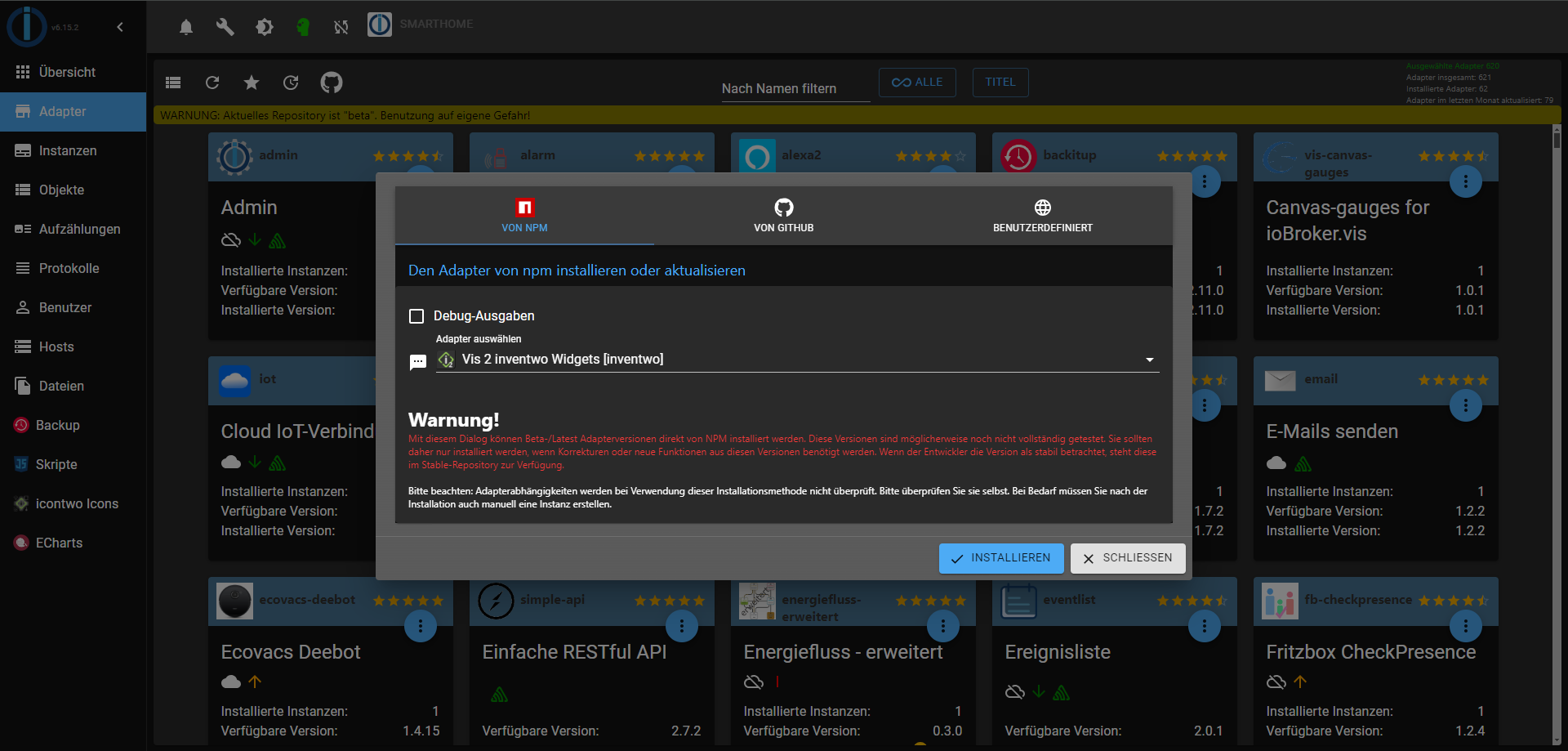Image resolution: width=1568 pixels, height=751 pixels.
Task: Click the speech bubble icon beside adapter dropdown
Action: (x=418, y=362)
